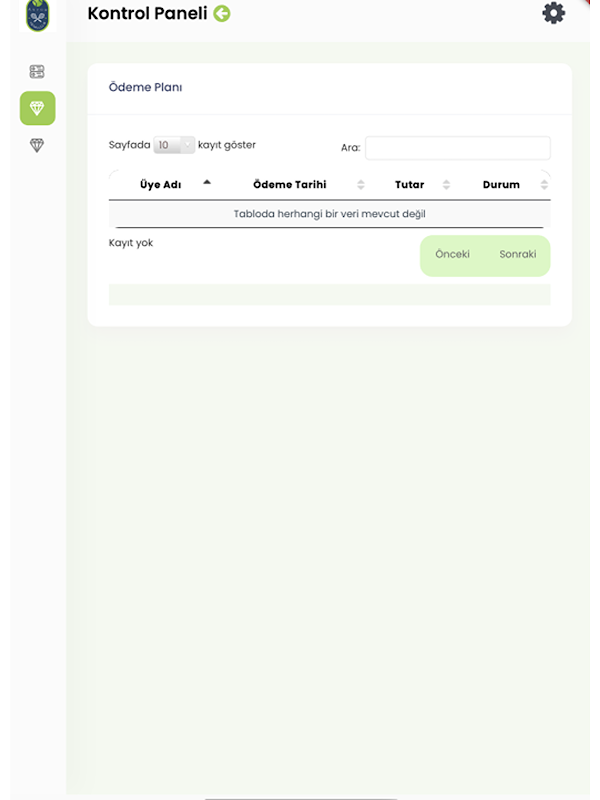Click the green back arrow beside Kontrol Paneli

(x=221, y=13)
